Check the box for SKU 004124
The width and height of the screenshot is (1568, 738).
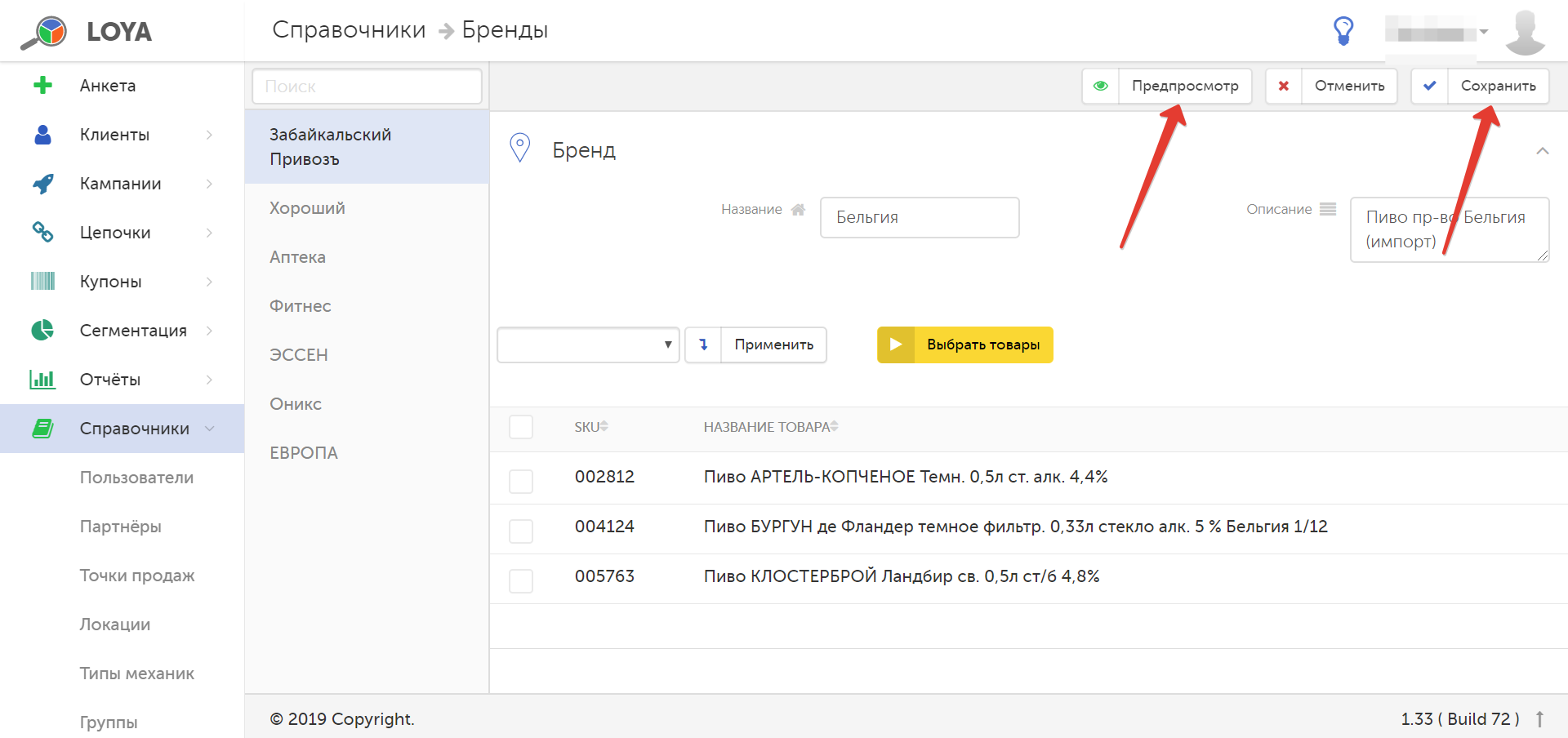click(521, 531)
